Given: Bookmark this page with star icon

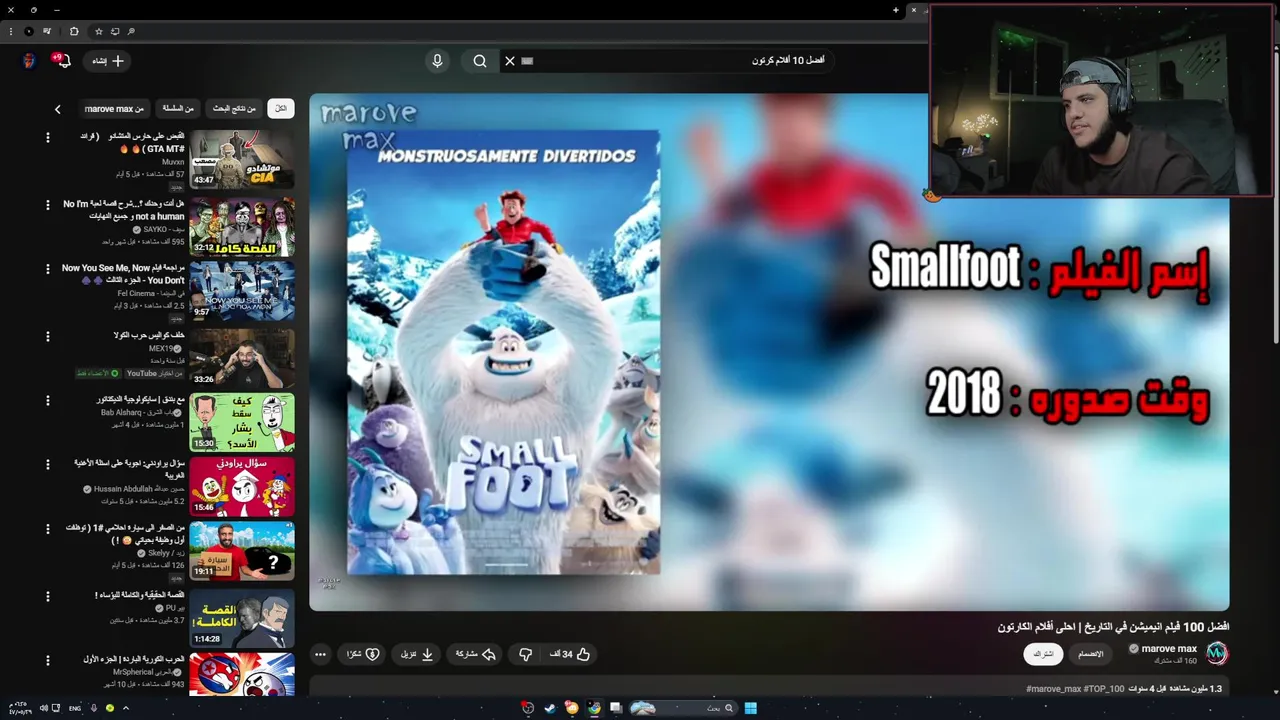Looking at the screenshot, I should [98, 32].
